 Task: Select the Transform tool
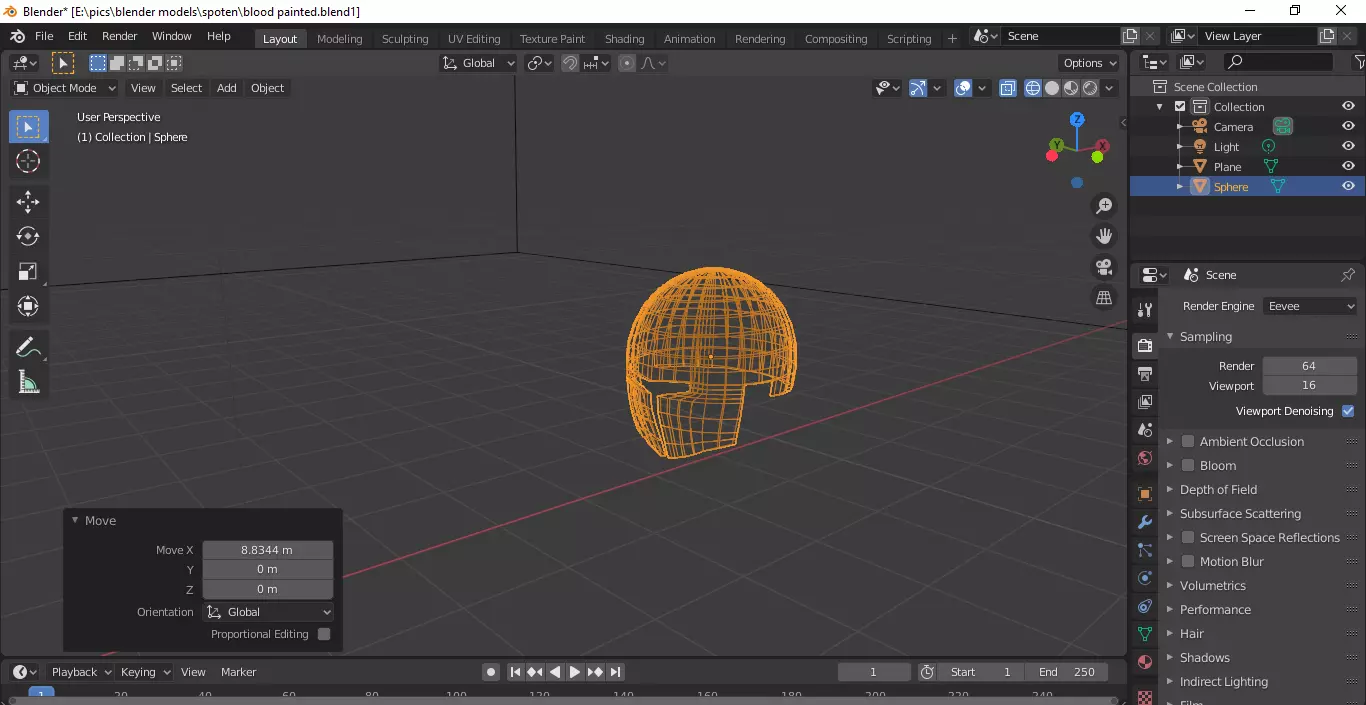point(28,306)
